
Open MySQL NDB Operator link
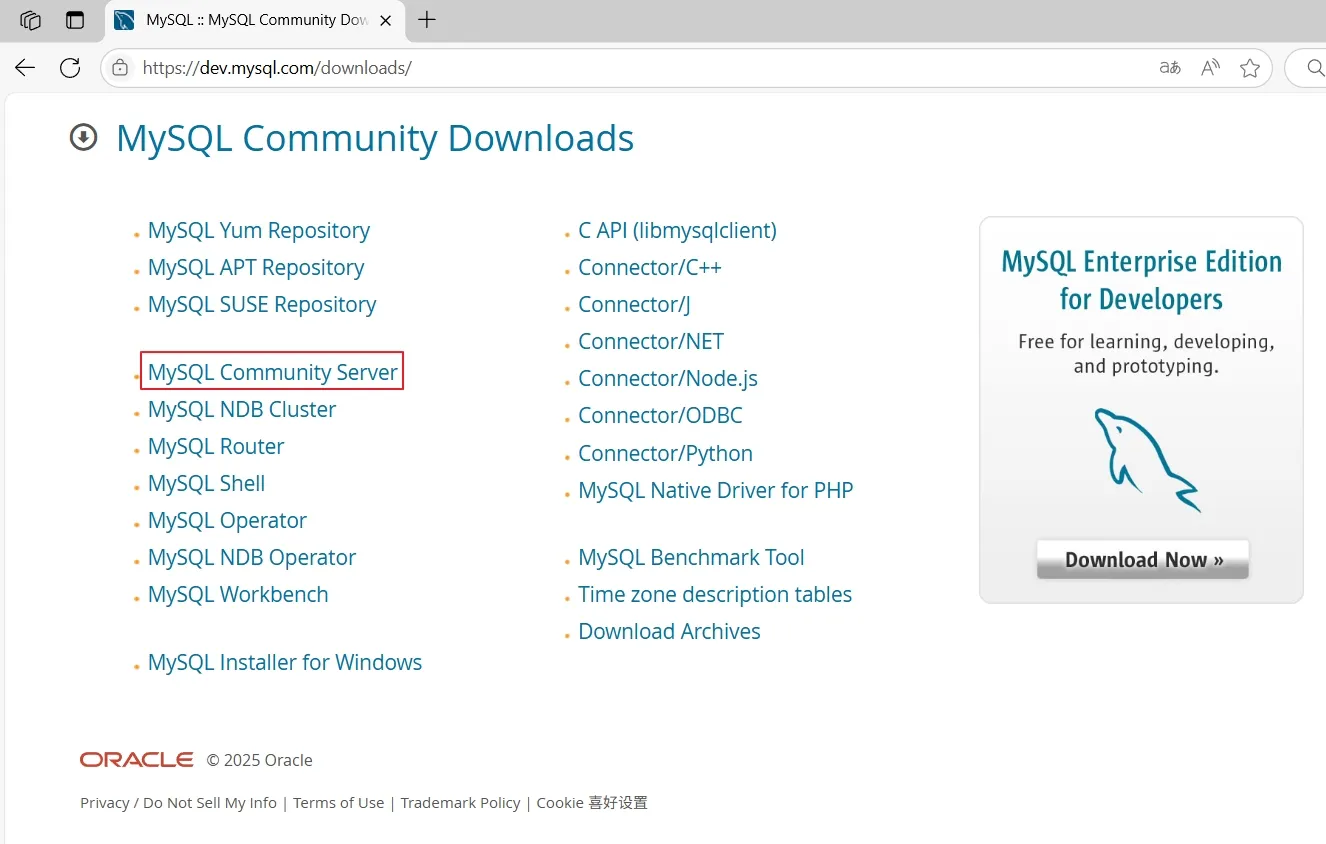(252, 557)
